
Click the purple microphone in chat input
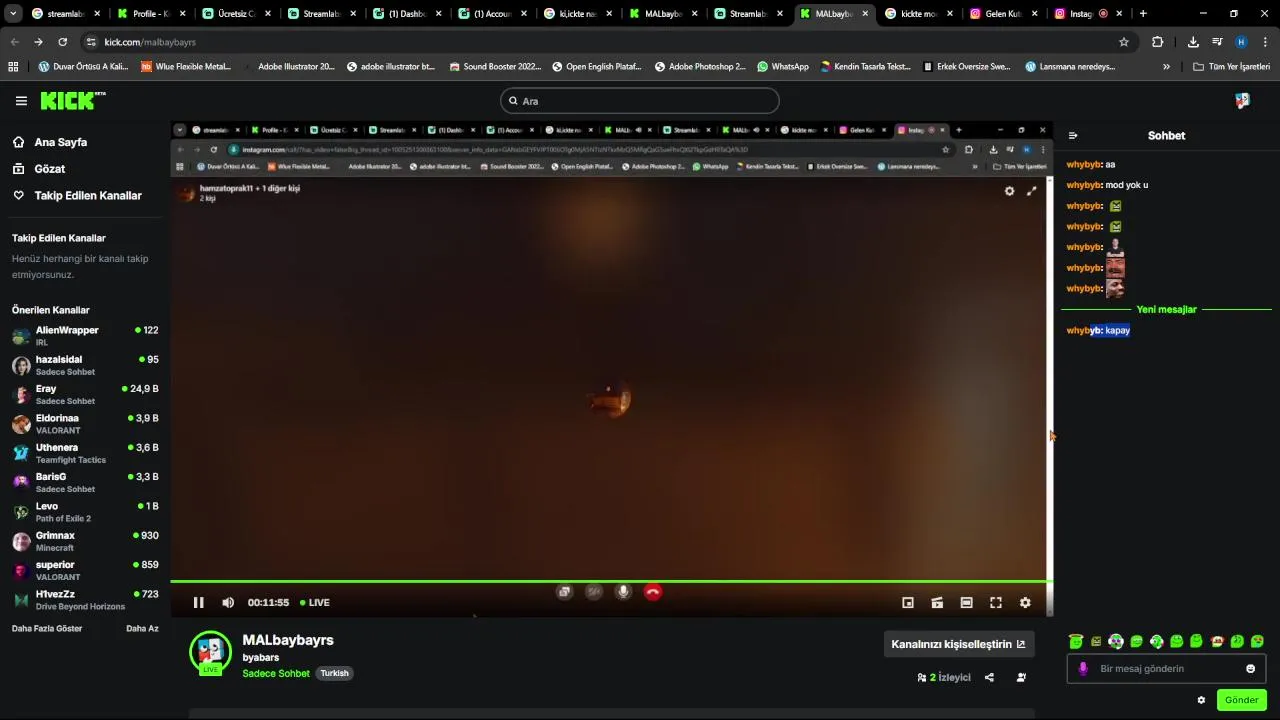[x=1083, y=669]
